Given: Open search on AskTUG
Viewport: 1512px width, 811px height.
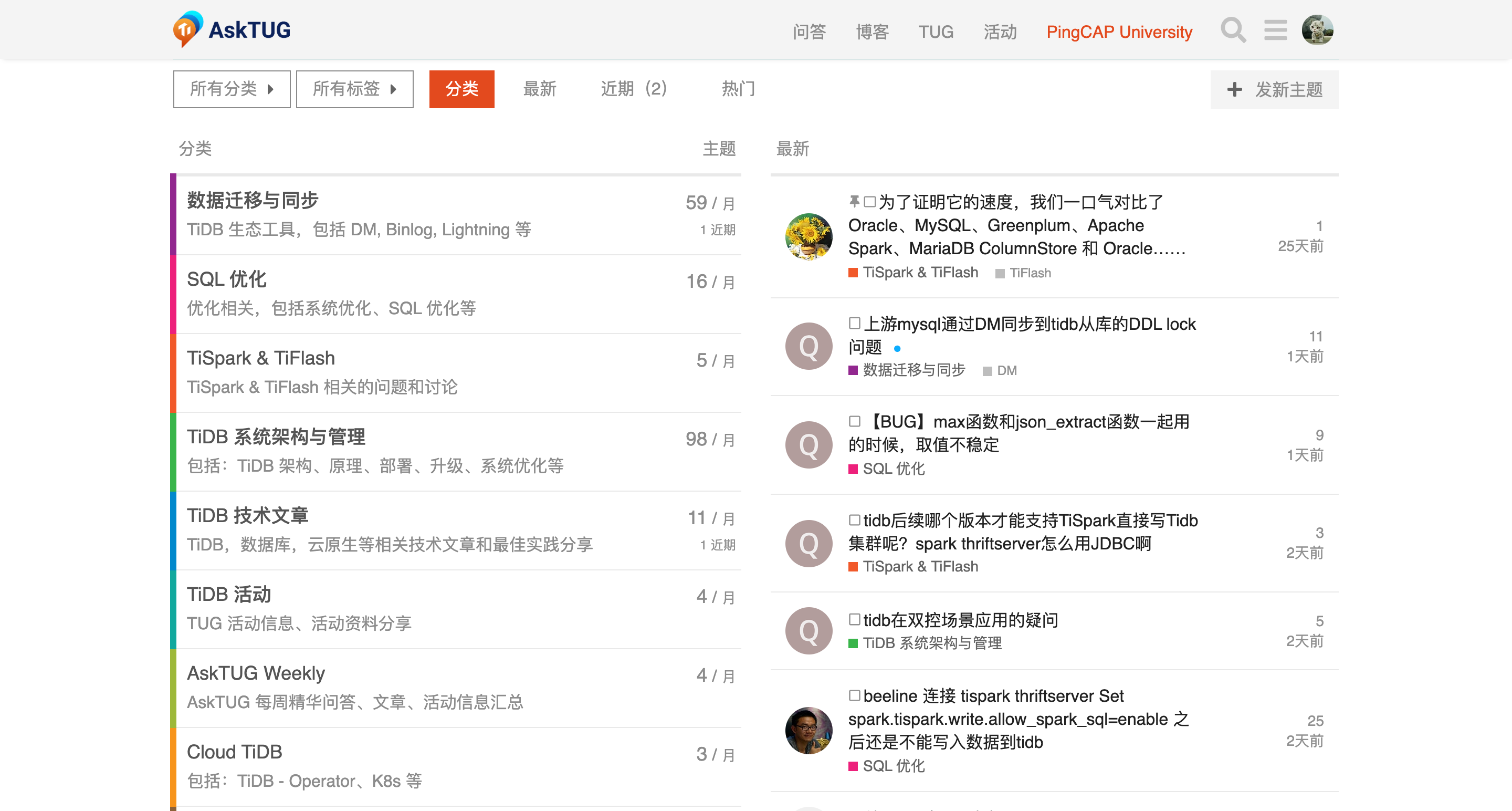Looking at the screenshot, I should pos(1233,30).
